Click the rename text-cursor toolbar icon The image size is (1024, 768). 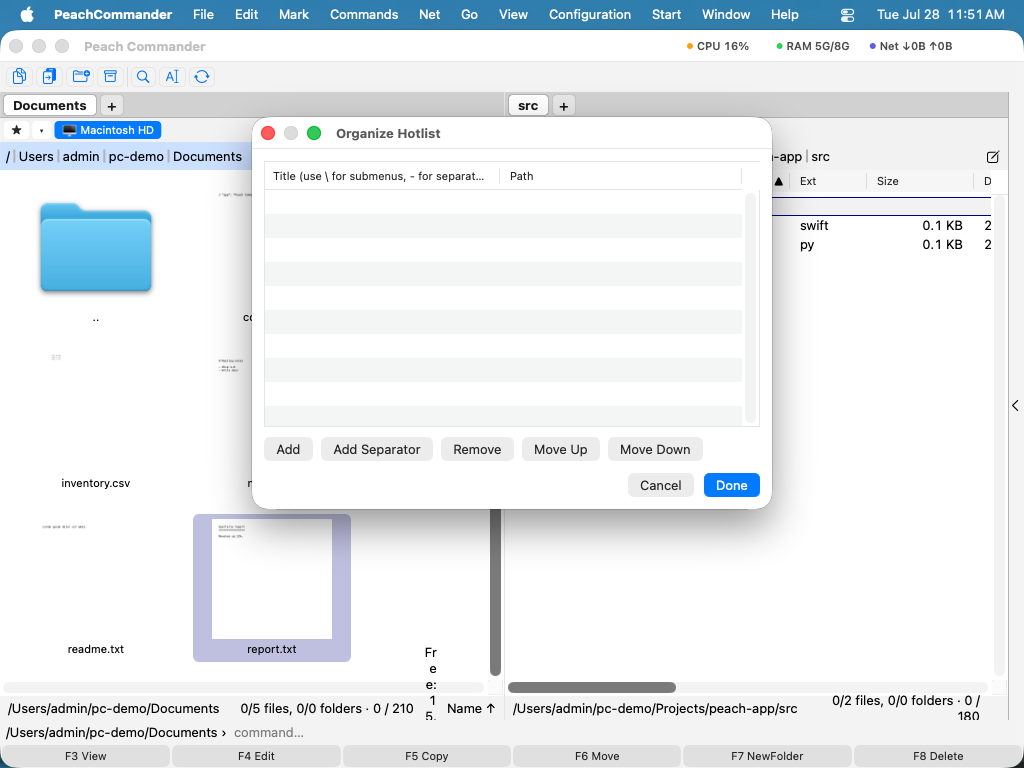172,76
